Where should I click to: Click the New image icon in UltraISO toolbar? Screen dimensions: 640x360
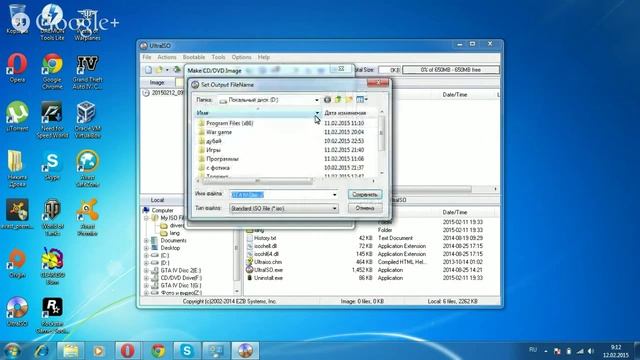[x=149, y=70]
